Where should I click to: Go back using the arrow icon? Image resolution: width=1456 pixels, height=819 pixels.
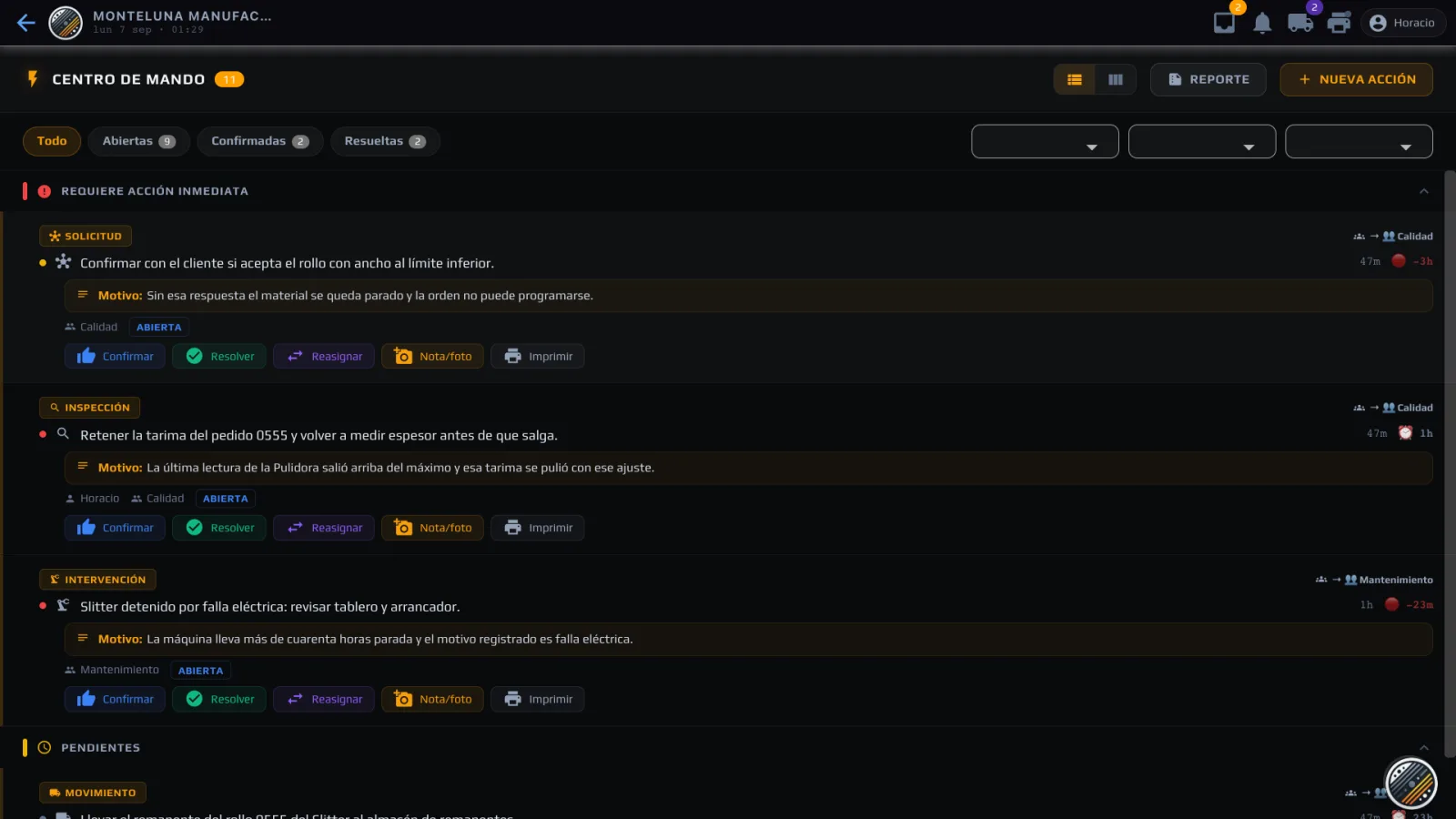(x=26, y=23)
